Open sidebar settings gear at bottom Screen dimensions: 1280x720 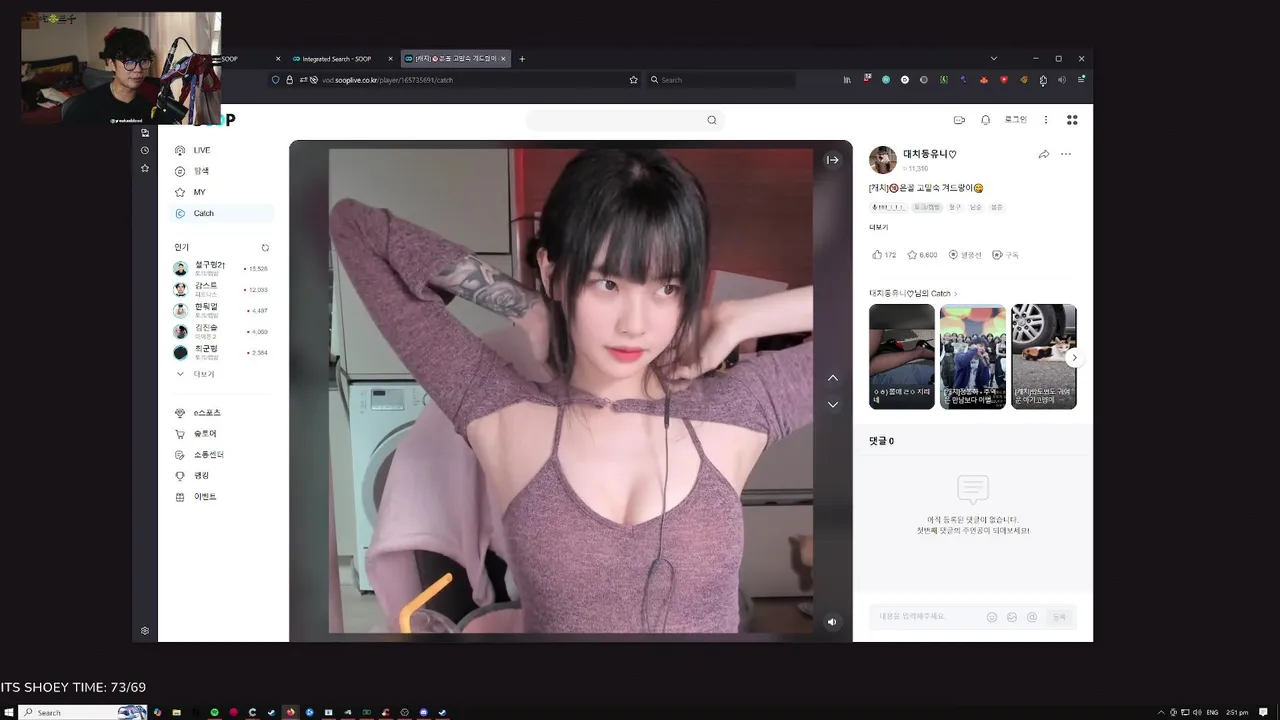(145, 631)
